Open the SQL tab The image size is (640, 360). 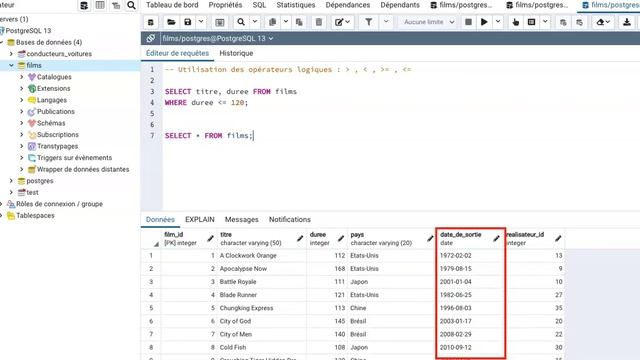point(259,5)
